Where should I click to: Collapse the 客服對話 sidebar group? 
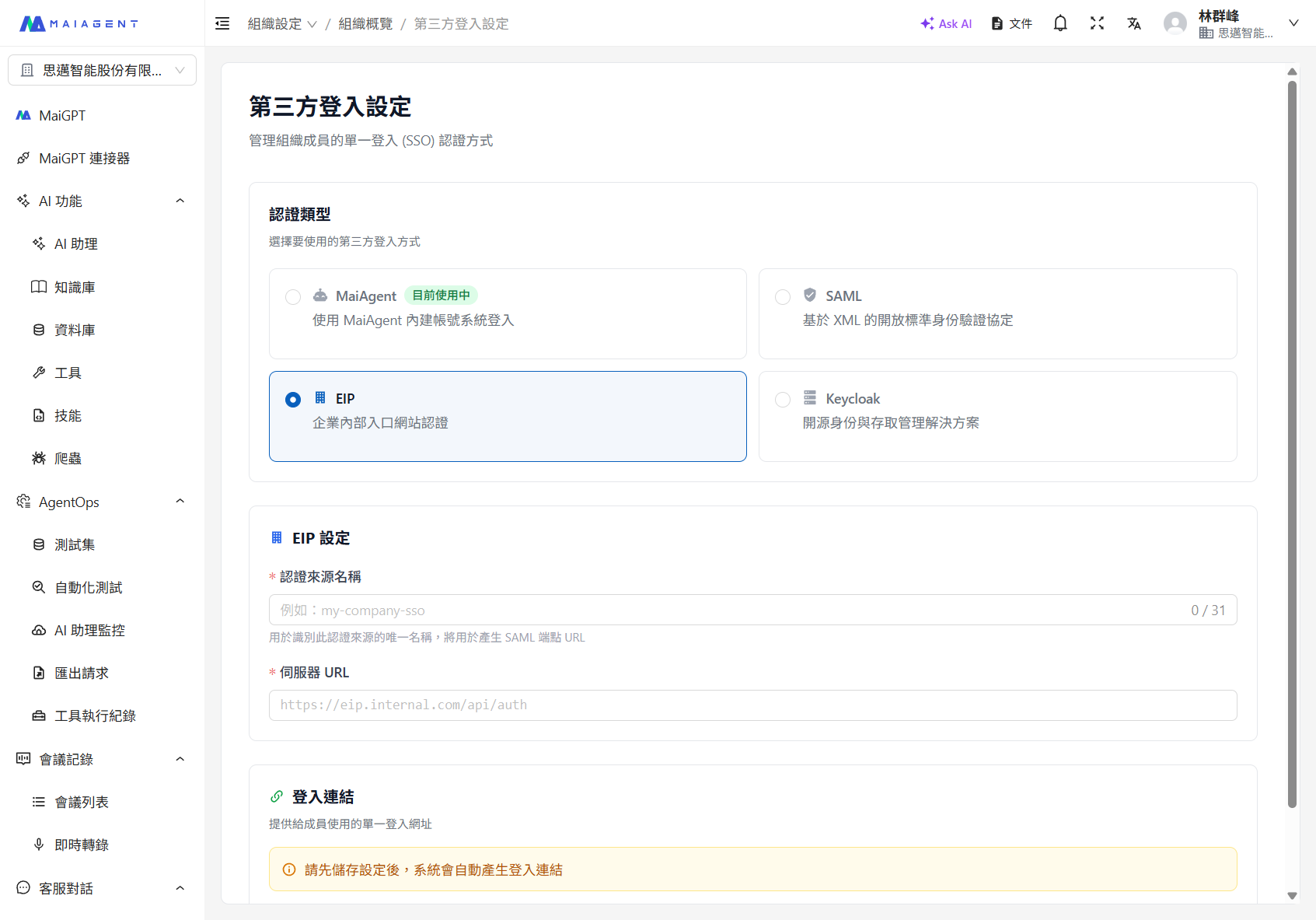coord(180,888)
